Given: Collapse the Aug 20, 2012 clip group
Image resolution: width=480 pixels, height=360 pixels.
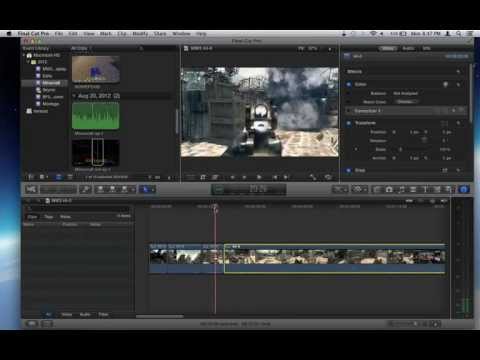Looking at the screenshot, I should 74,96.
